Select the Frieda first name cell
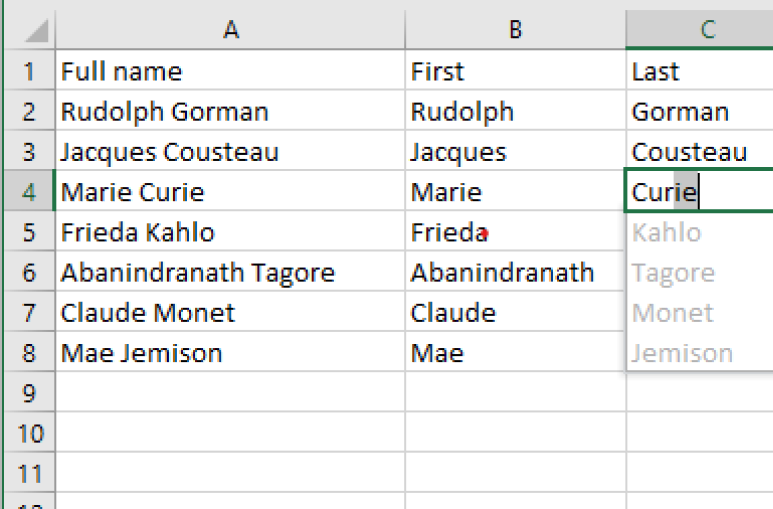The height and width of the screenshot is (509, 773). pyautogui.click(x=516, y=231)
